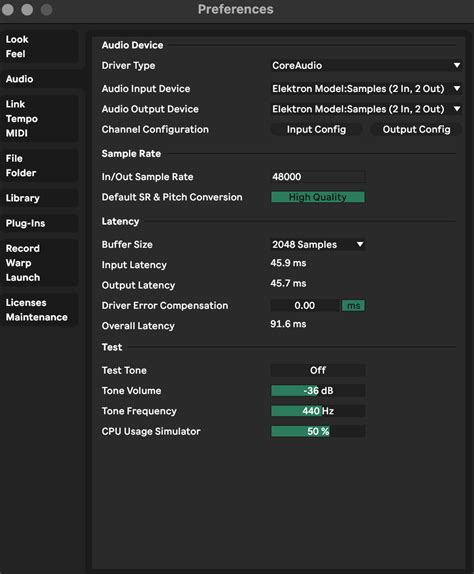Click the Default SR & Pitch Conversion label
The width and height of the screenshot is (474, 574).
tap(172, 197)
